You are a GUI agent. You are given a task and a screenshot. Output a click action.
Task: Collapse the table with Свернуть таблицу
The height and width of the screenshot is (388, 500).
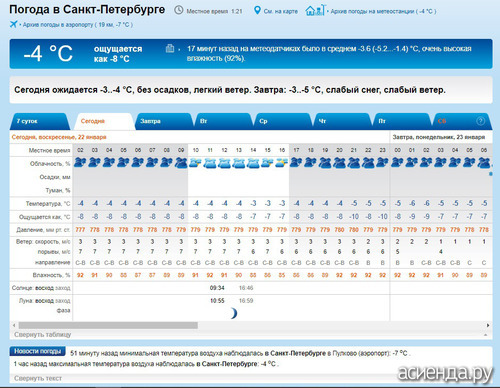pyautogui.click(x=43, y=334)
